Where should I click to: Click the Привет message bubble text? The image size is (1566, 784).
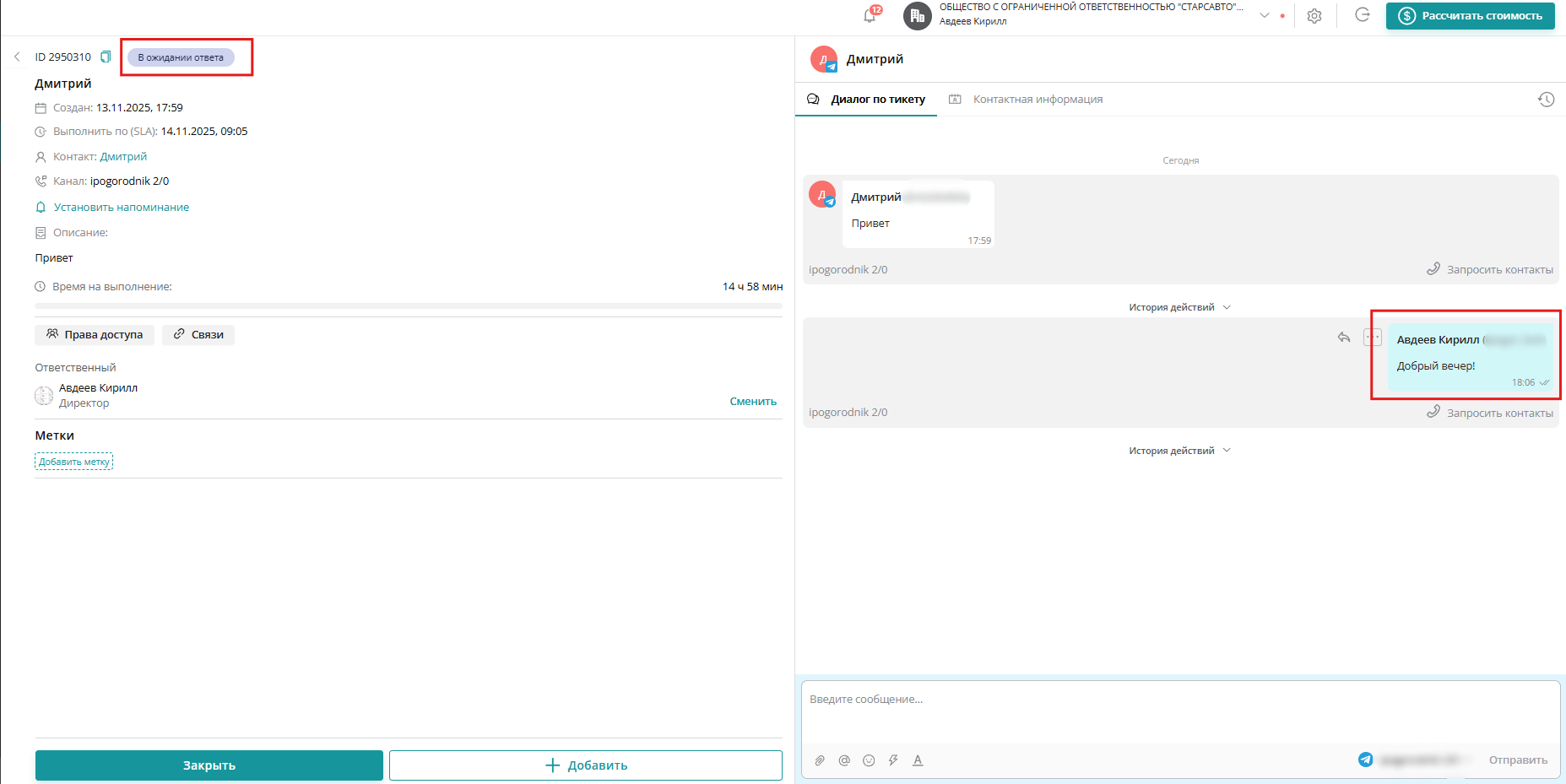point(870,223)
